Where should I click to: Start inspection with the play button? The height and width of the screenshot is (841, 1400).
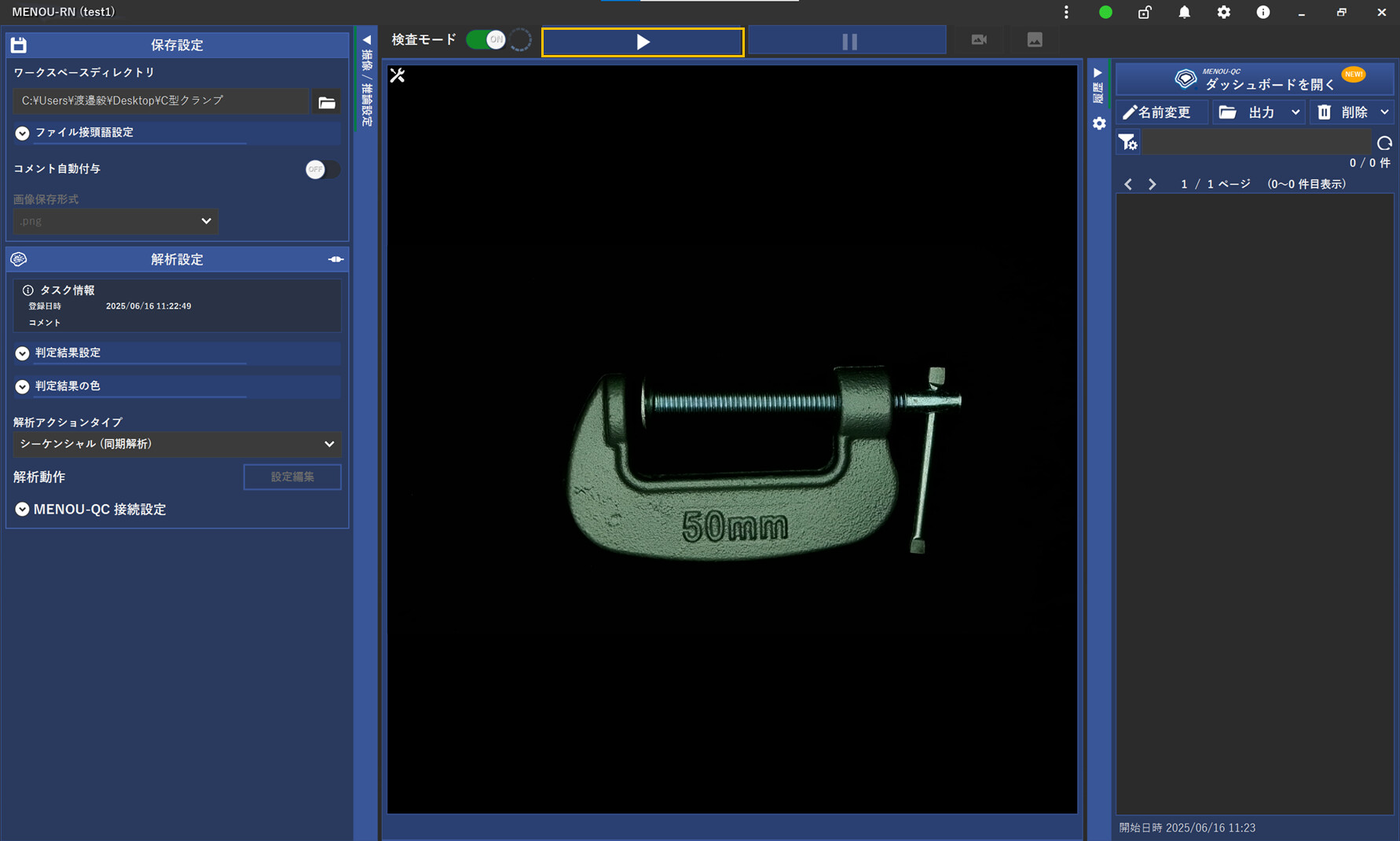[643, 42]
